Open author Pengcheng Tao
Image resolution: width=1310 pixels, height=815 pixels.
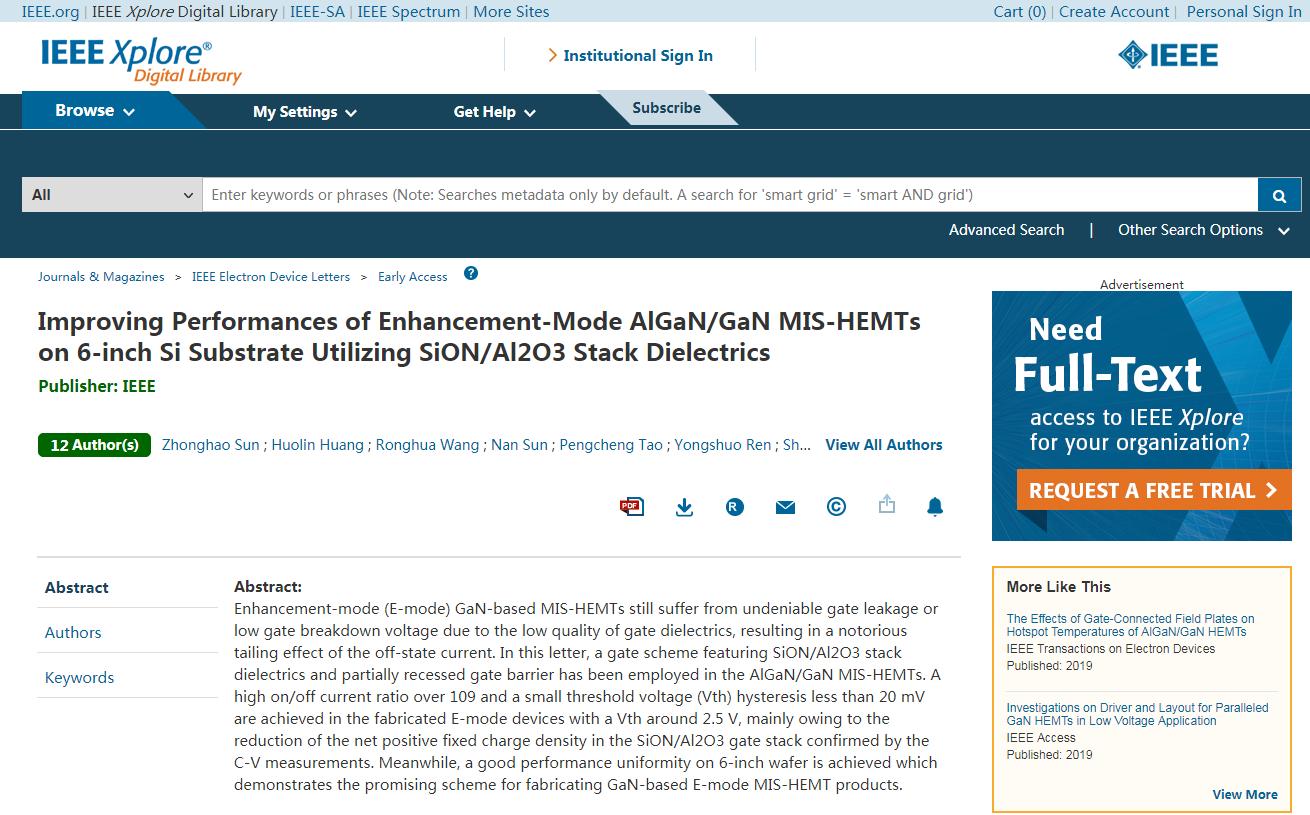(x=611, y=445)
